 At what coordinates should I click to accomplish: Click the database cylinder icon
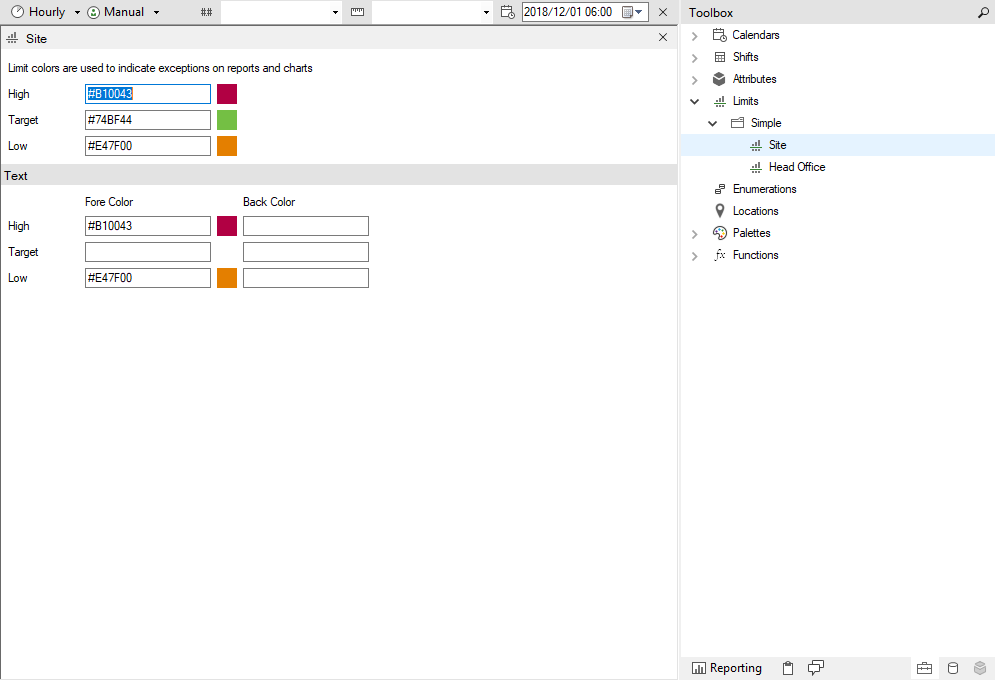tap(952, 668)
